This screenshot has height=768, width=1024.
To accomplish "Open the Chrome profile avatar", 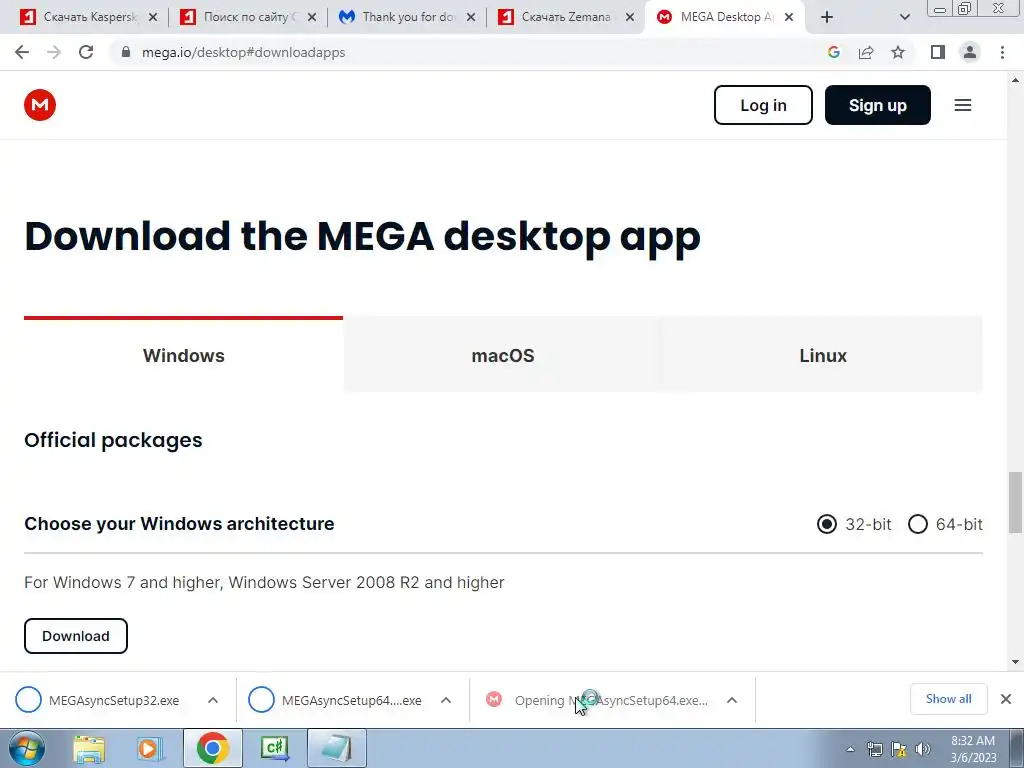I will coord(970,52).
